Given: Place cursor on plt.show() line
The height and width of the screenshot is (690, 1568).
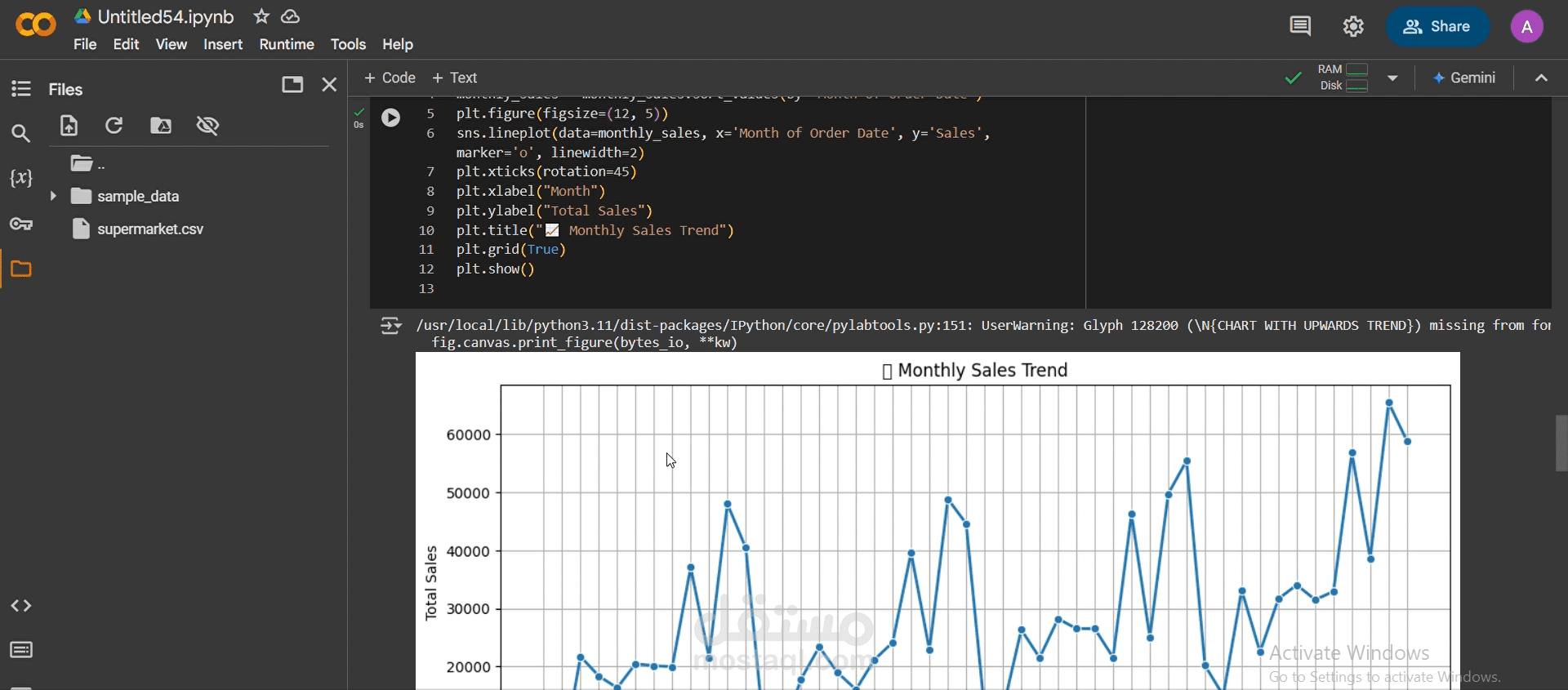Looking at the screenshot, I should [x=496, y=269].
